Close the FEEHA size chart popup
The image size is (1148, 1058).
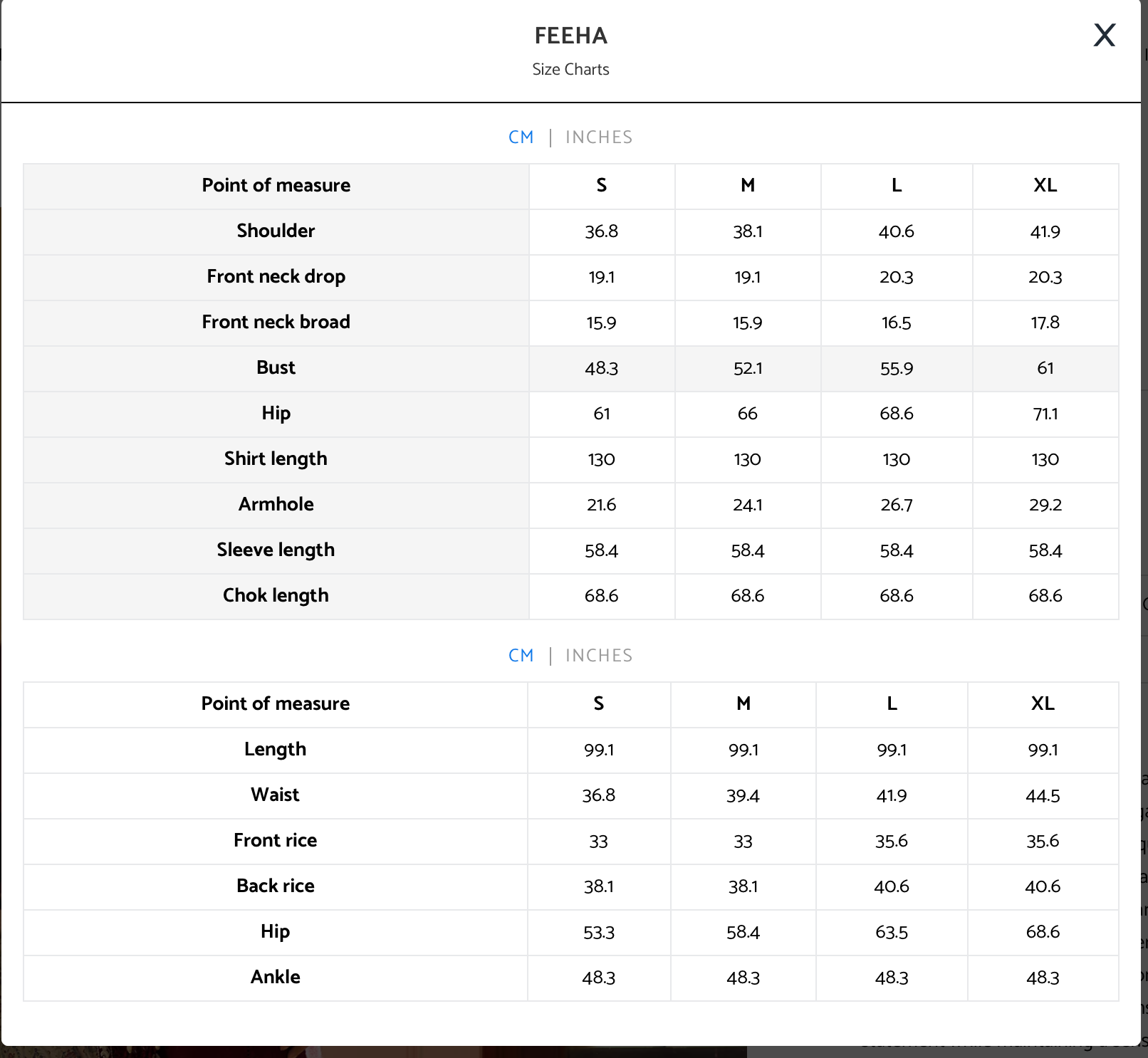coord(1104,35)
